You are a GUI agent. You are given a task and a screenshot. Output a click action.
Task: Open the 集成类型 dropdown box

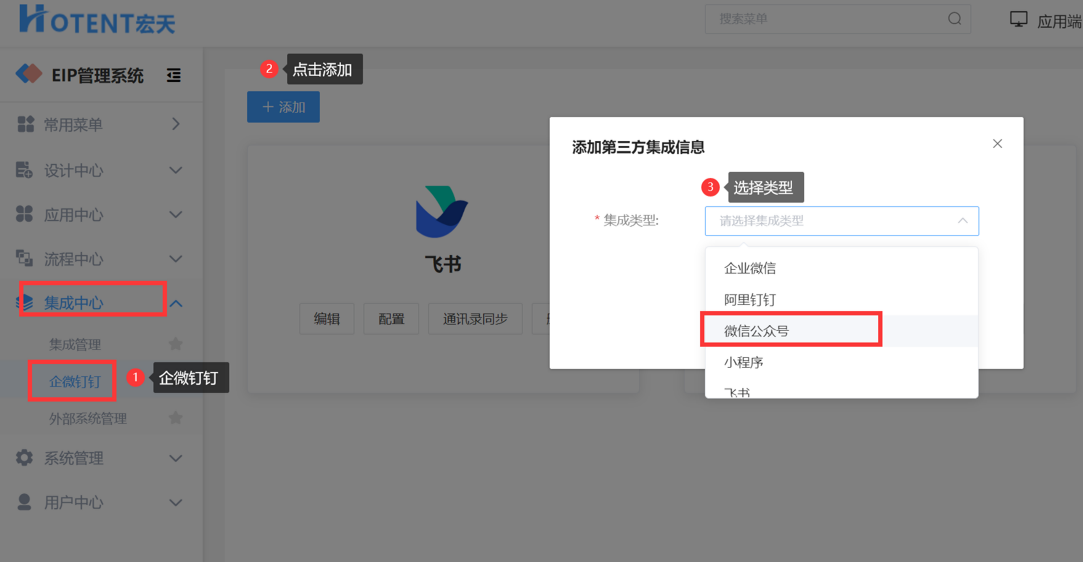point(841,221)
